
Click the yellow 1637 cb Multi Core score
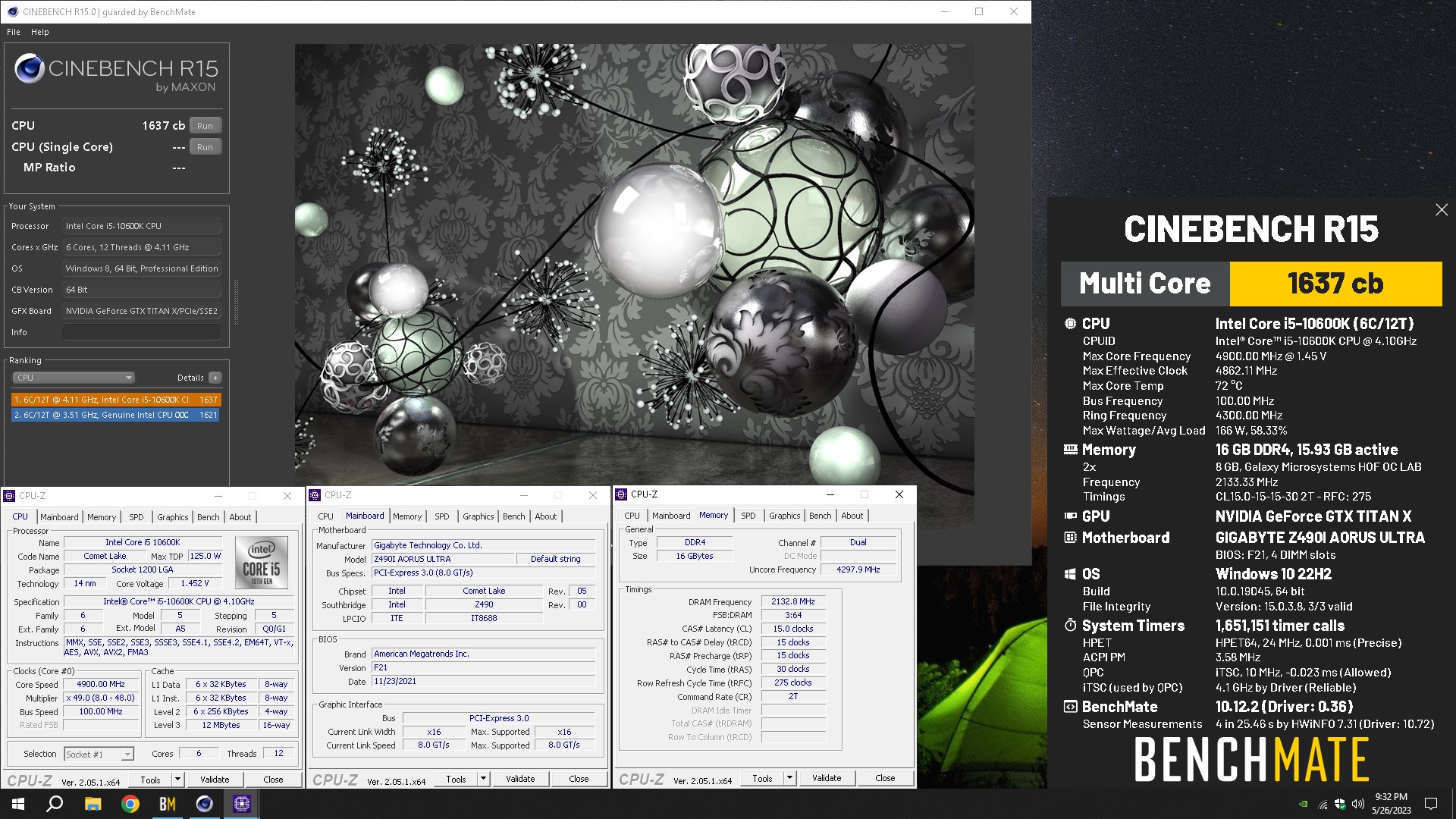point(1335,284)
